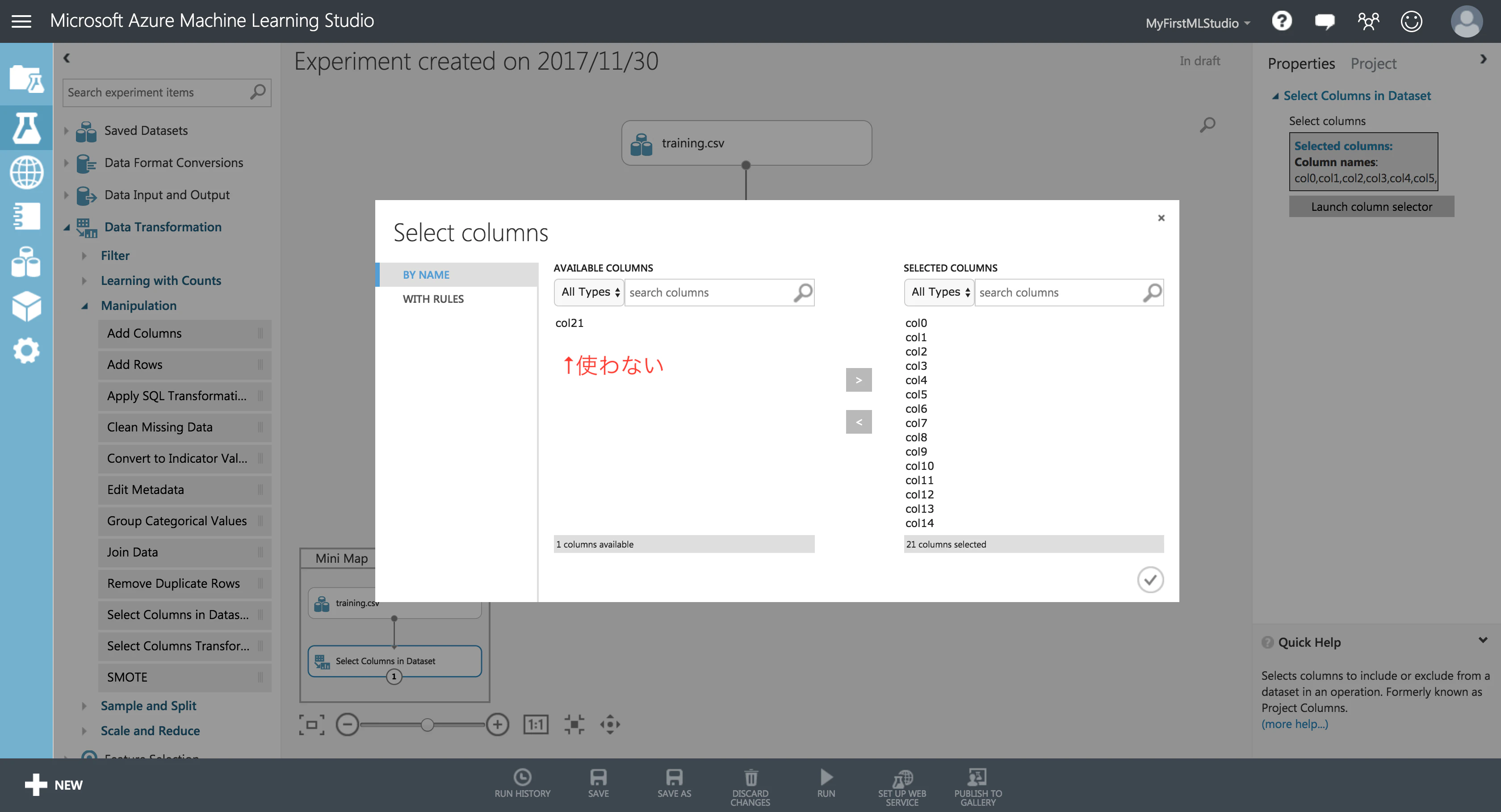Select col21 in available columns
1501x812 pixels.
(x=569, y=323)
